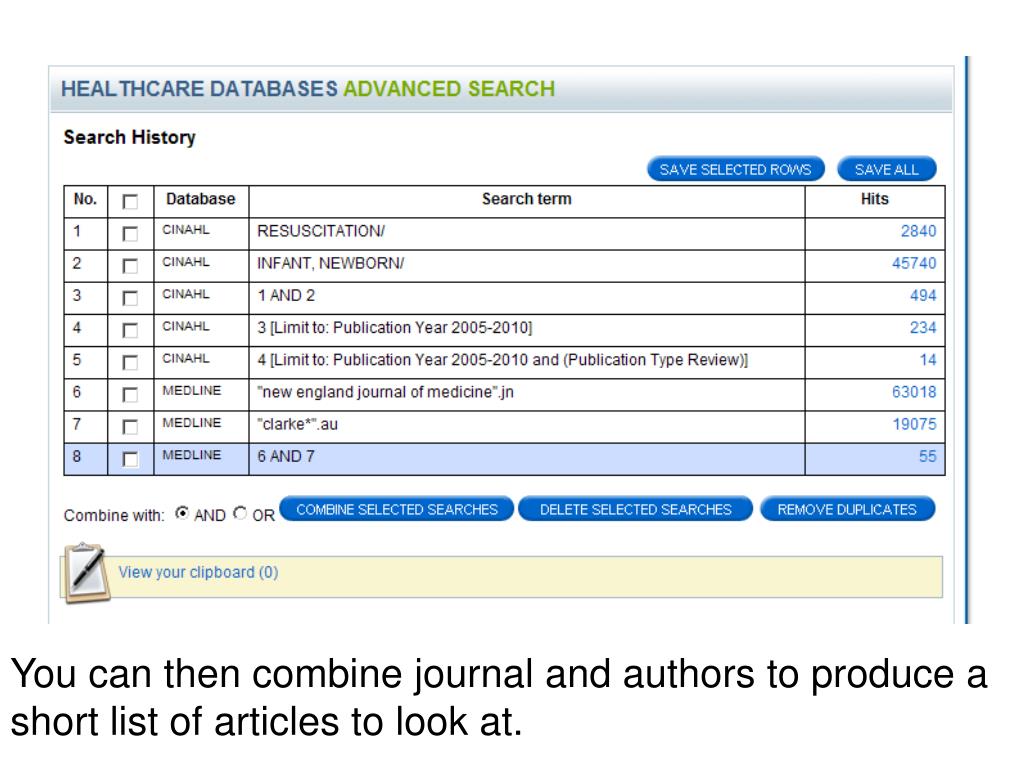1024x768 pixels.
Task: Check the box for row 3 '1 AND 2'
Action: click(x=130, y=298)
